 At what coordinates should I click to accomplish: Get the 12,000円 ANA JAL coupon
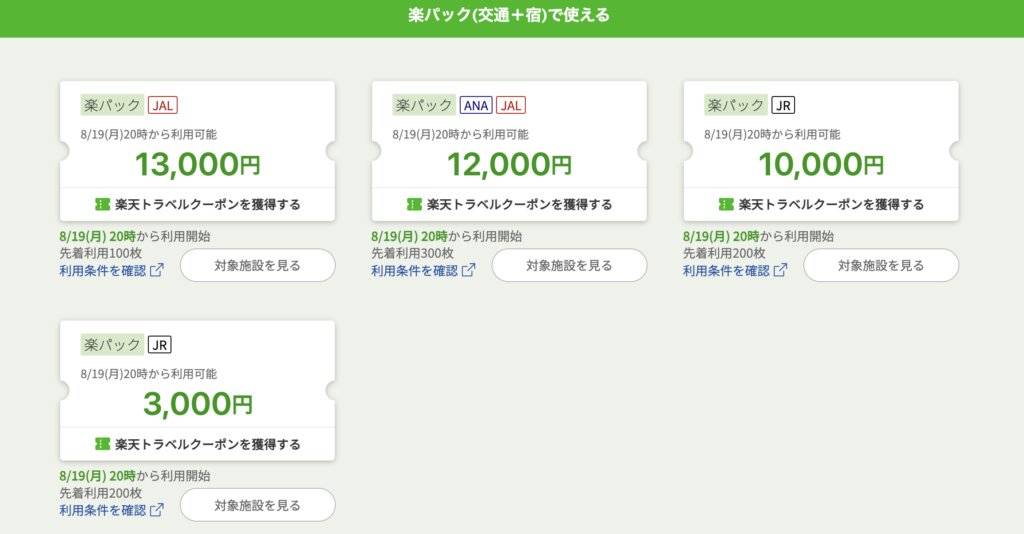coord(509,204)
